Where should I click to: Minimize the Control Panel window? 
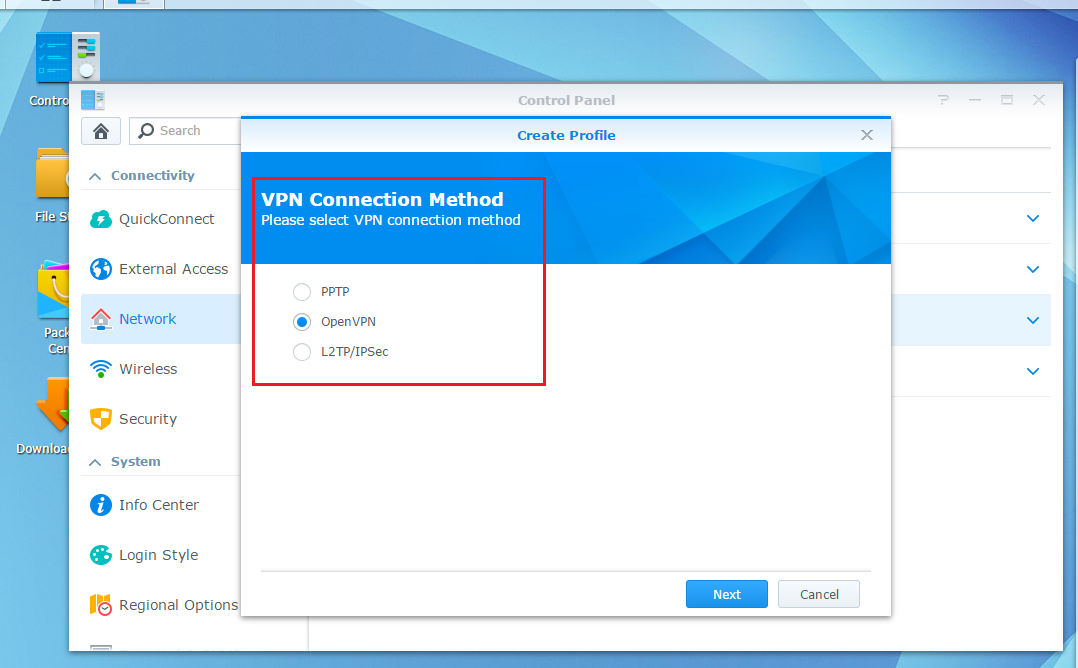(x=975, y=100)
